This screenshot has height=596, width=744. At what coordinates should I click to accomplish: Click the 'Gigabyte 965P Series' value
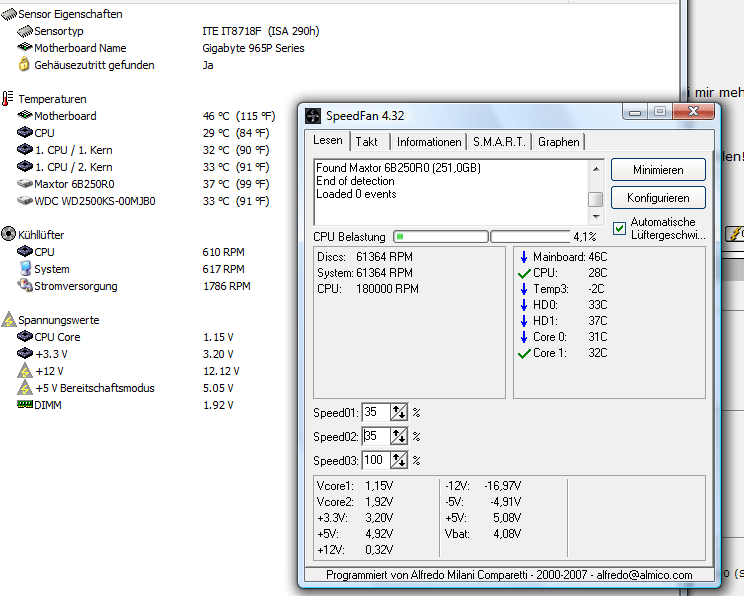pos(253,48)
